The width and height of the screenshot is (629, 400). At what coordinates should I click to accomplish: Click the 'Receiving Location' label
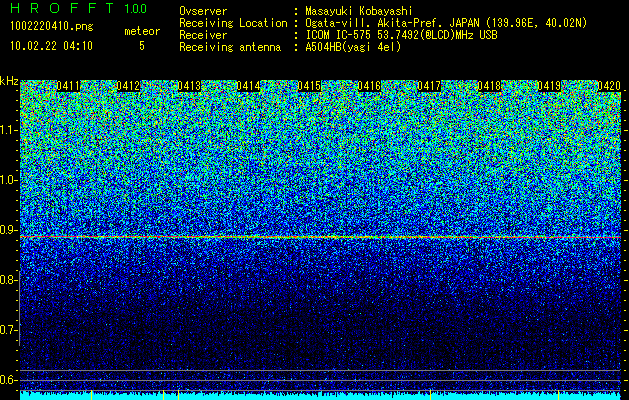click(x=233, y=23)
